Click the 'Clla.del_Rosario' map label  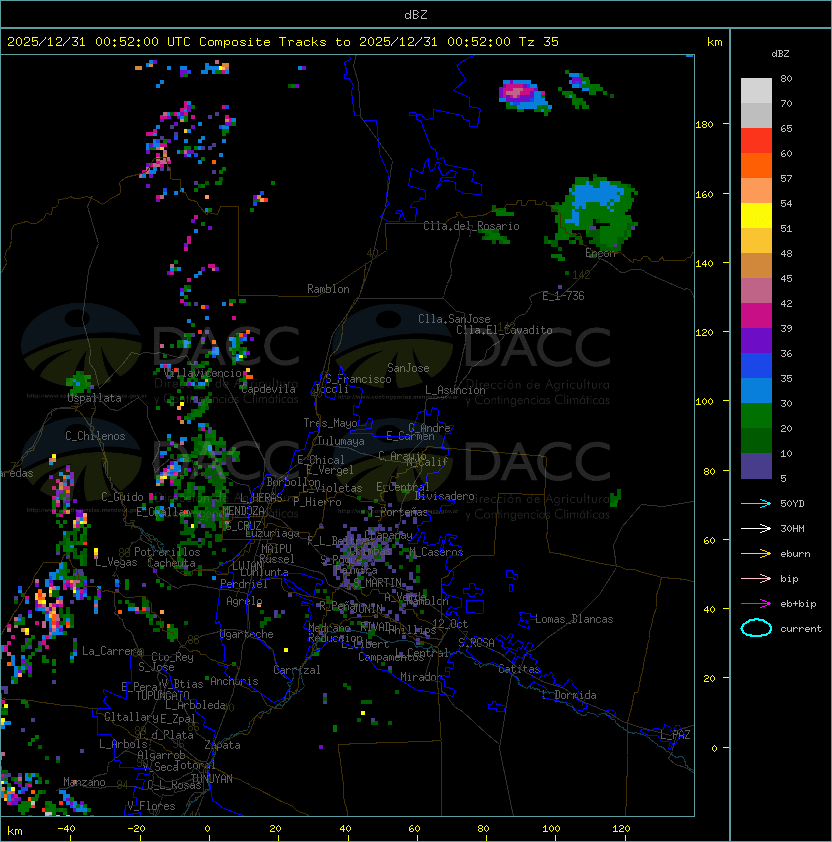pos(471,226)
